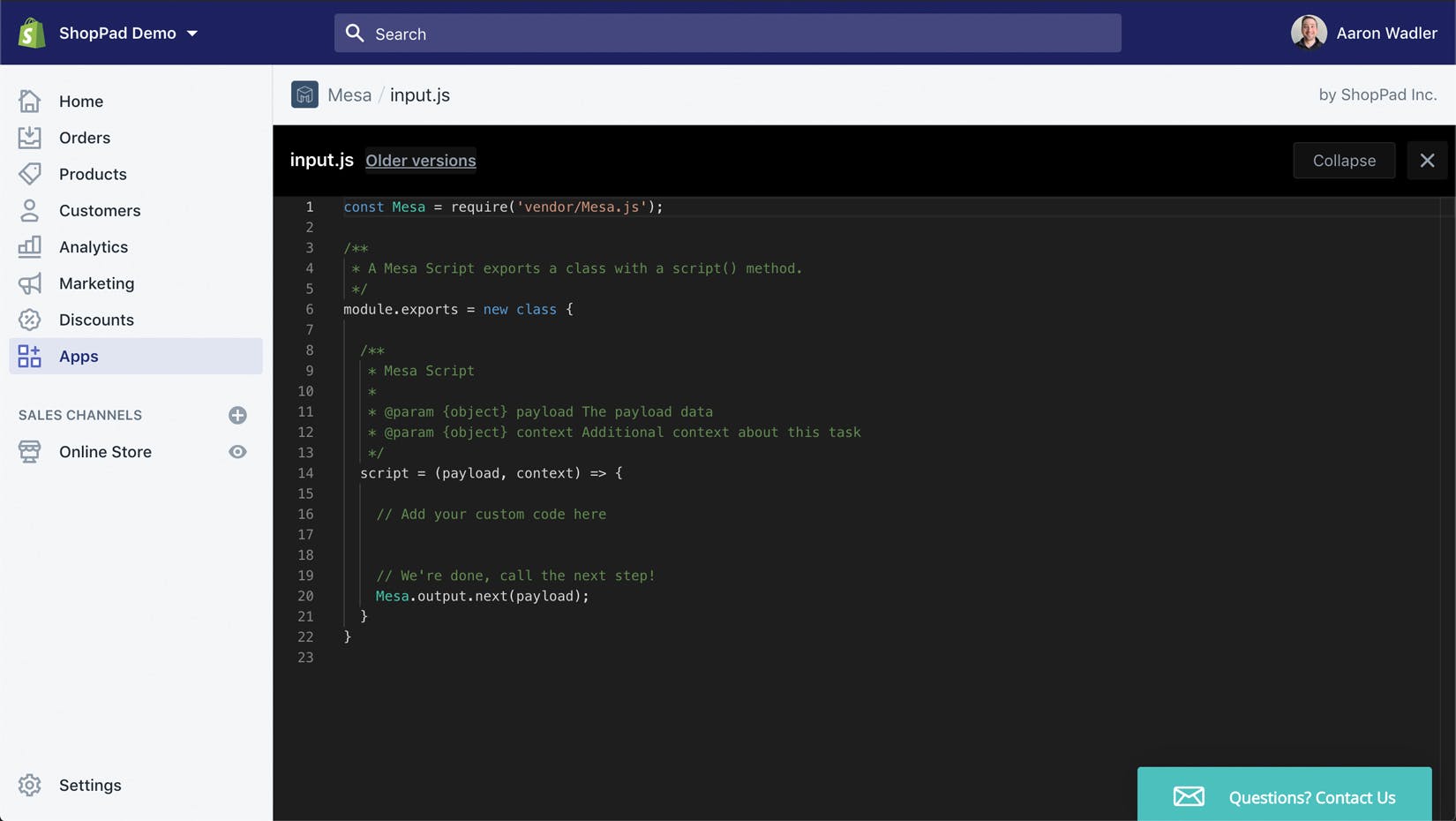Open the Orders page
This screenshot has height=821, width=1456.
point(85,138)
